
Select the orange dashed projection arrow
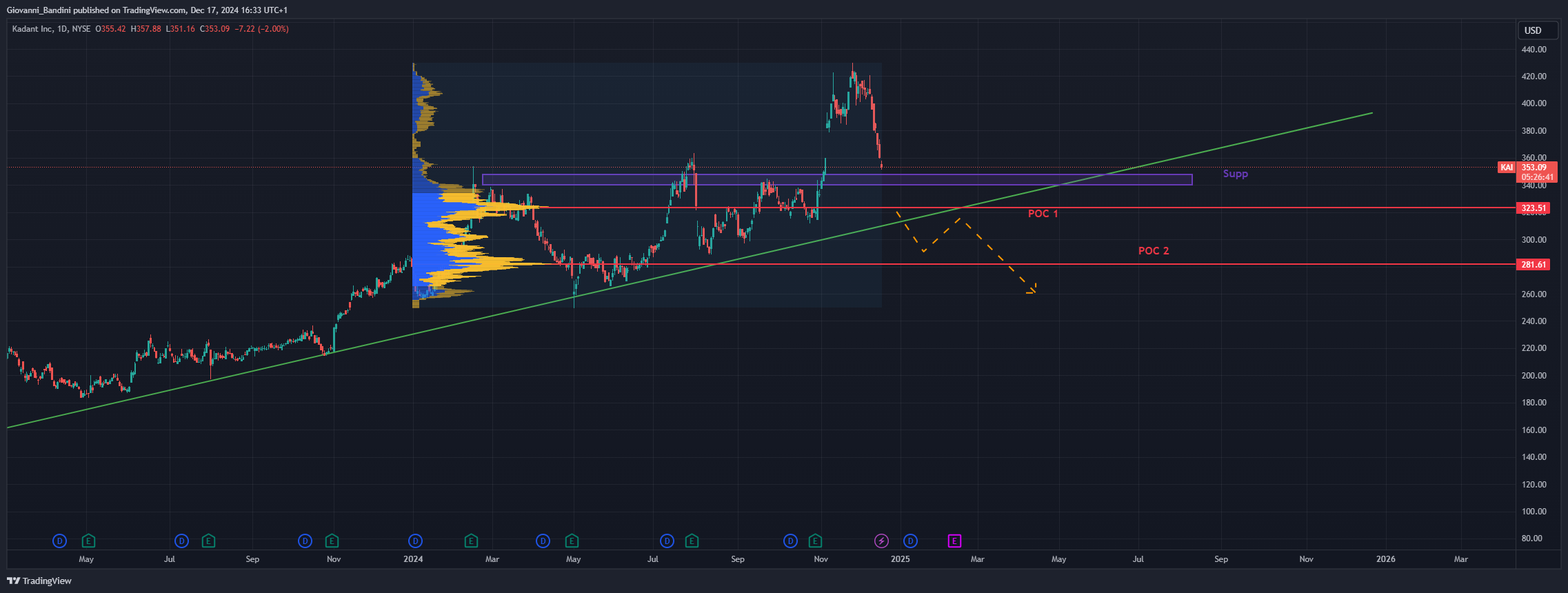998,254
